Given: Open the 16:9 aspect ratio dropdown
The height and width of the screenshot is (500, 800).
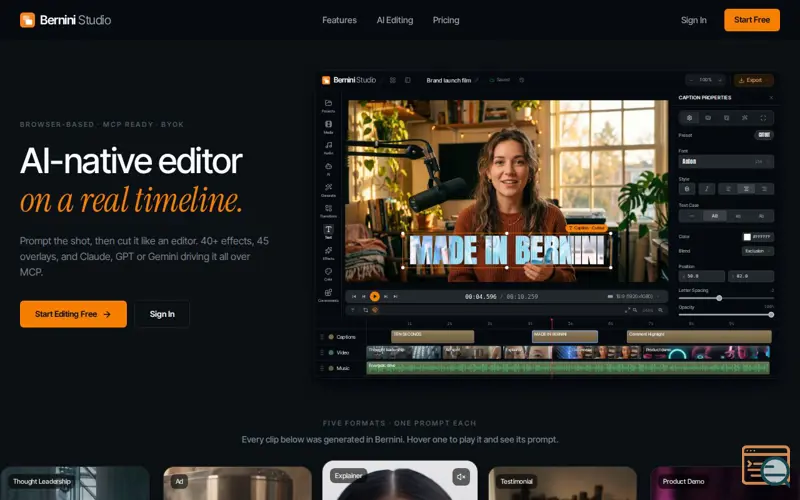Looking at the screenshot, I should click(633, 296).
